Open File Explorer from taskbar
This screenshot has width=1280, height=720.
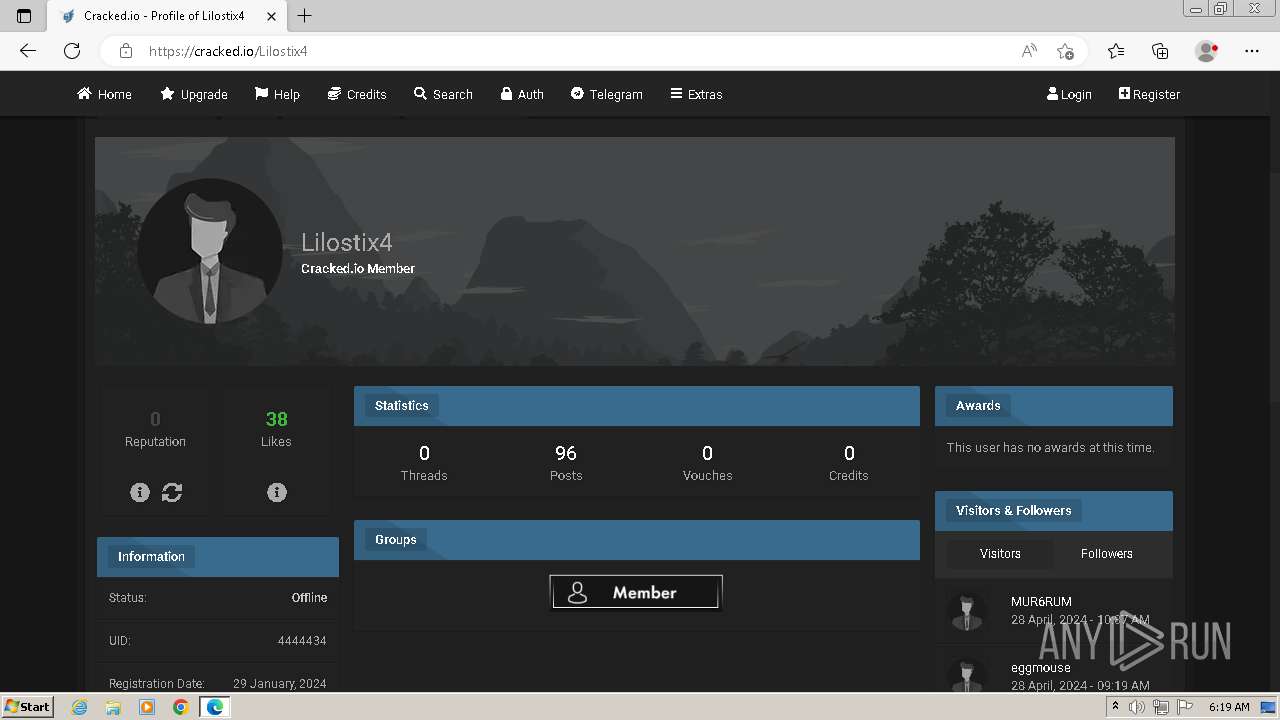click(x=113, y=707)
